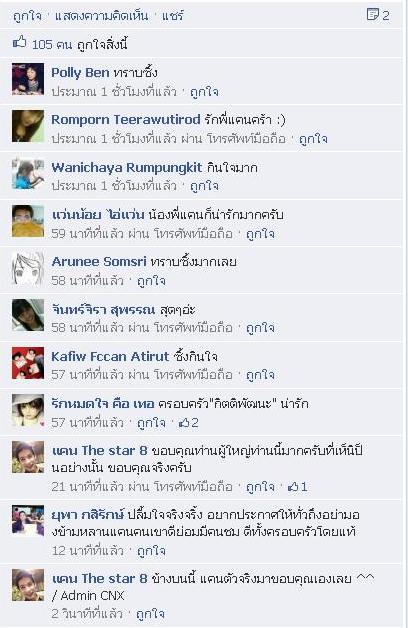Open last แคน The star 8 commenter name
Screen dimensions: 408x628
pos(99,578)
